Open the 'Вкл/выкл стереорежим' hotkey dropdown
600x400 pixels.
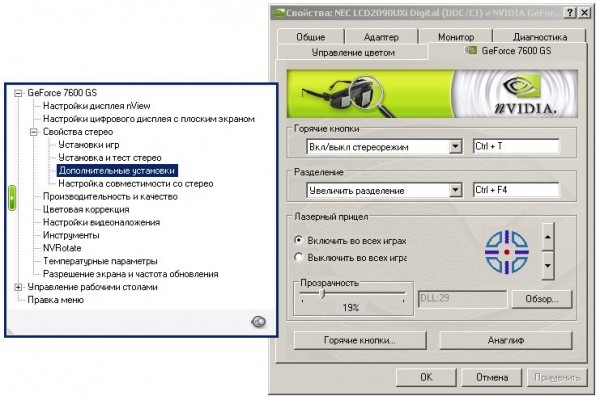(x=455, y=147)
